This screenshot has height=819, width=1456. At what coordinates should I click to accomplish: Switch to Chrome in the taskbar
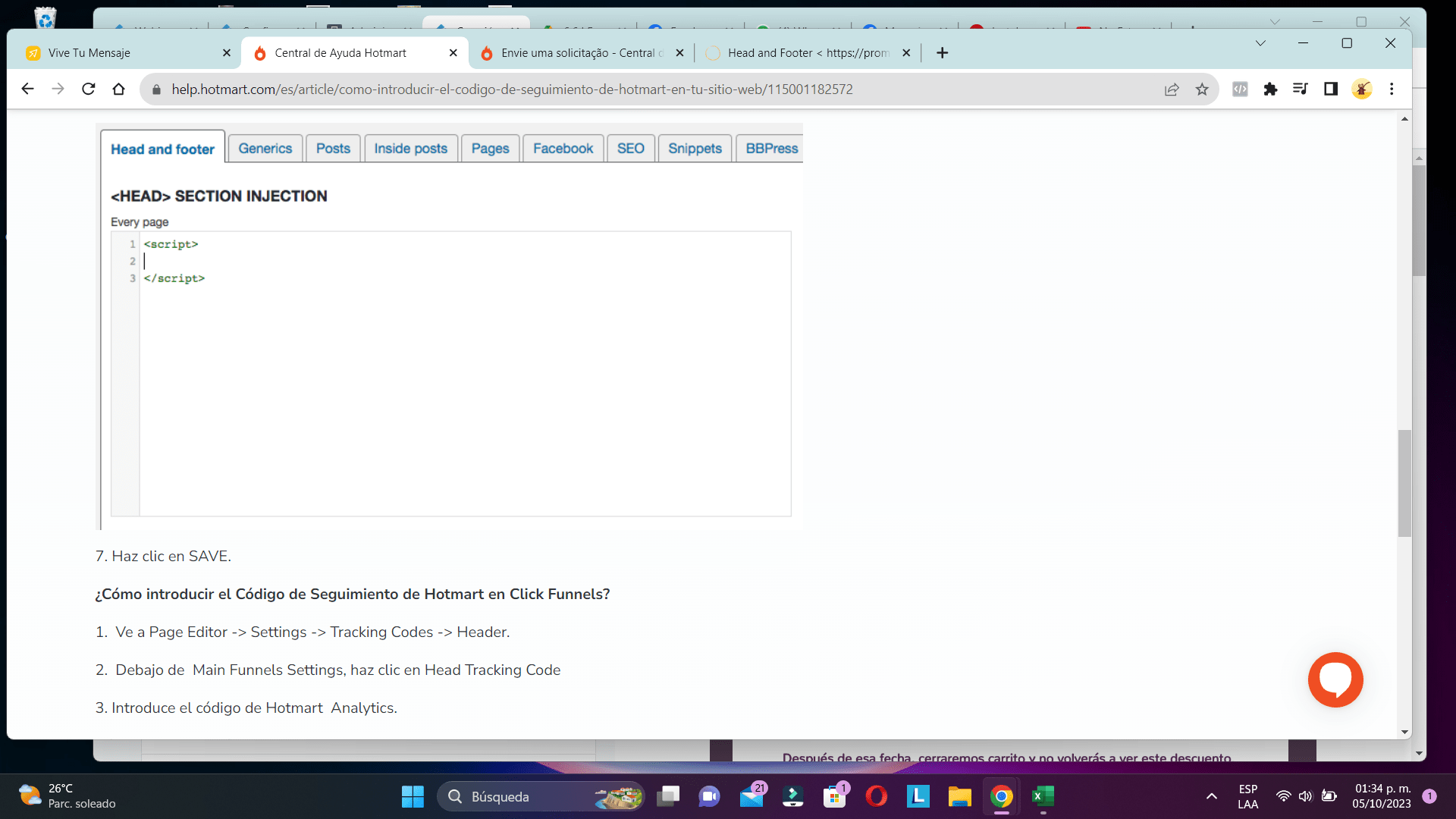pos(1002,796)
